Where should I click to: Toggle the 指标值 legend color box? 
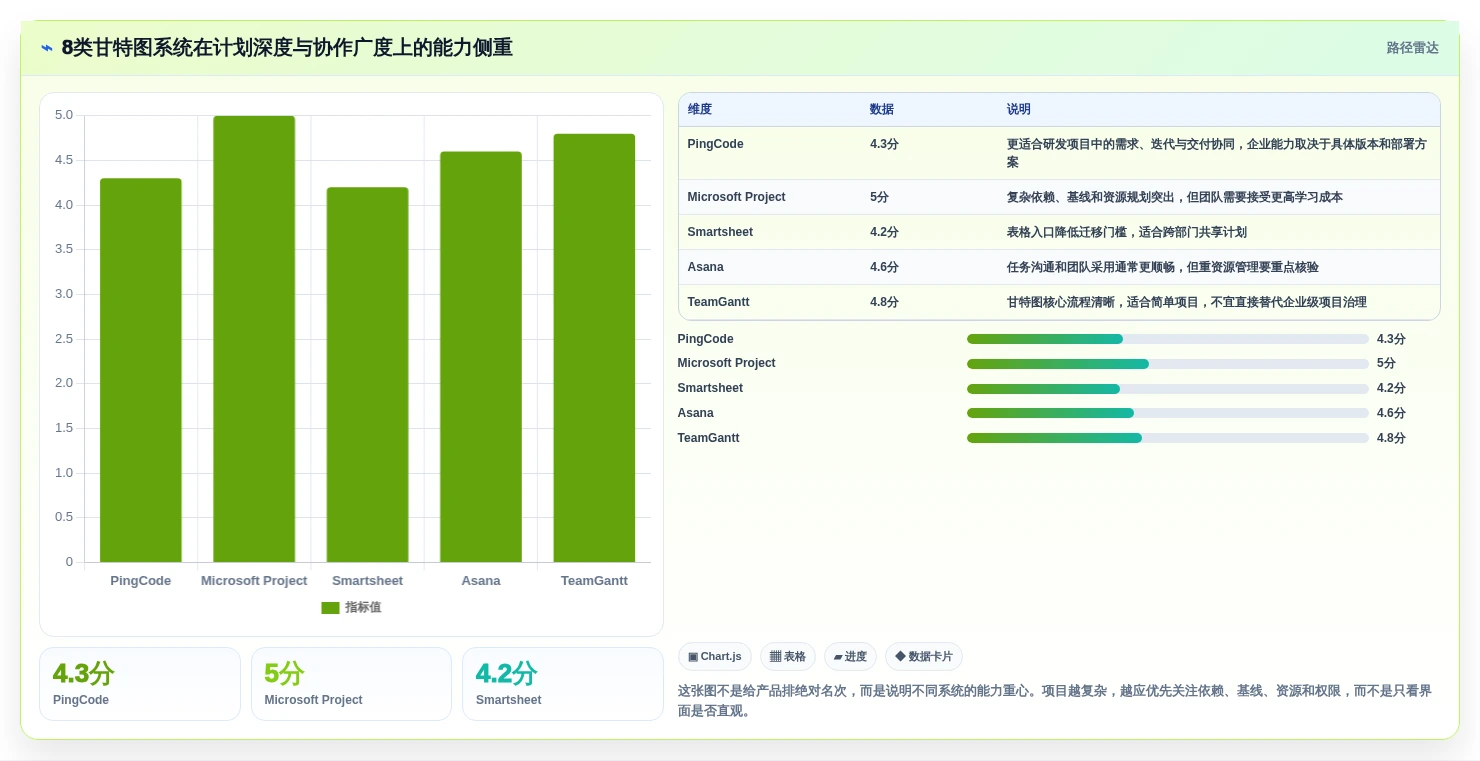330,608
